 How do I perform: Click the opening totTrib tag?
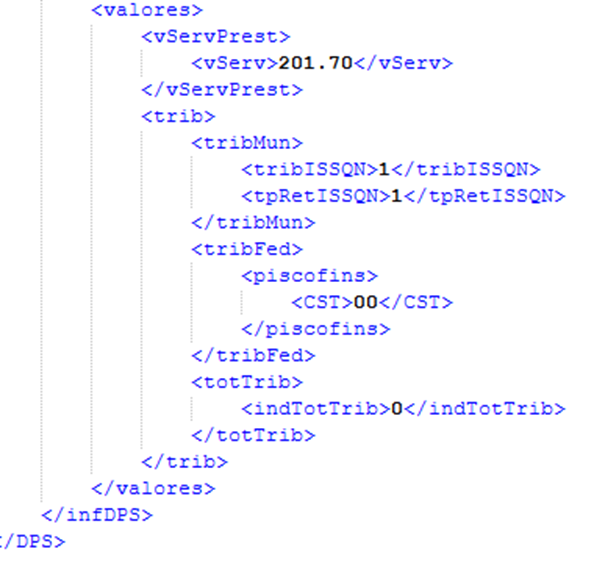(247, 382)
